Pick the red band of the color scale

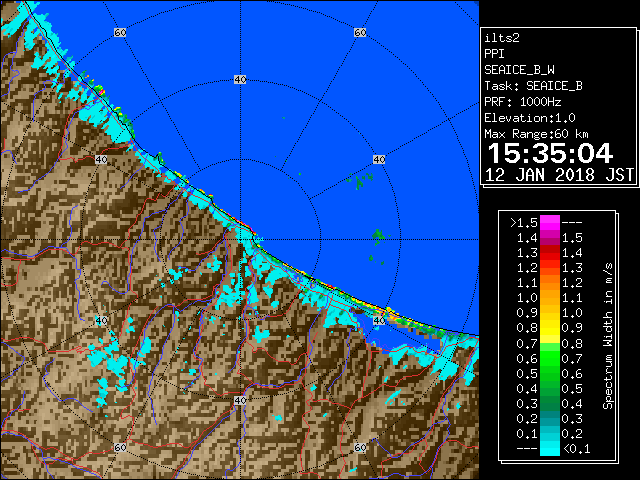[550, 253]
